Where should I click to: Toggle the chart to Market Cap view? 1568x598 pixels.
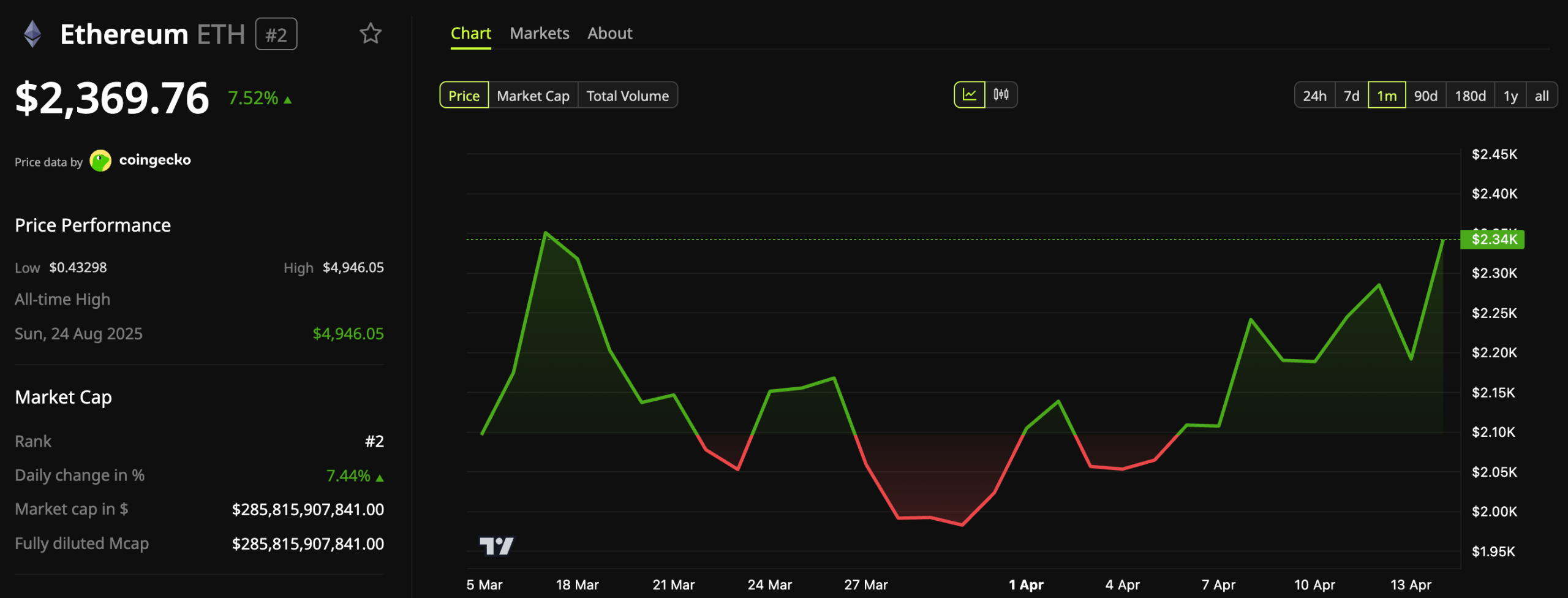(532, 96)
